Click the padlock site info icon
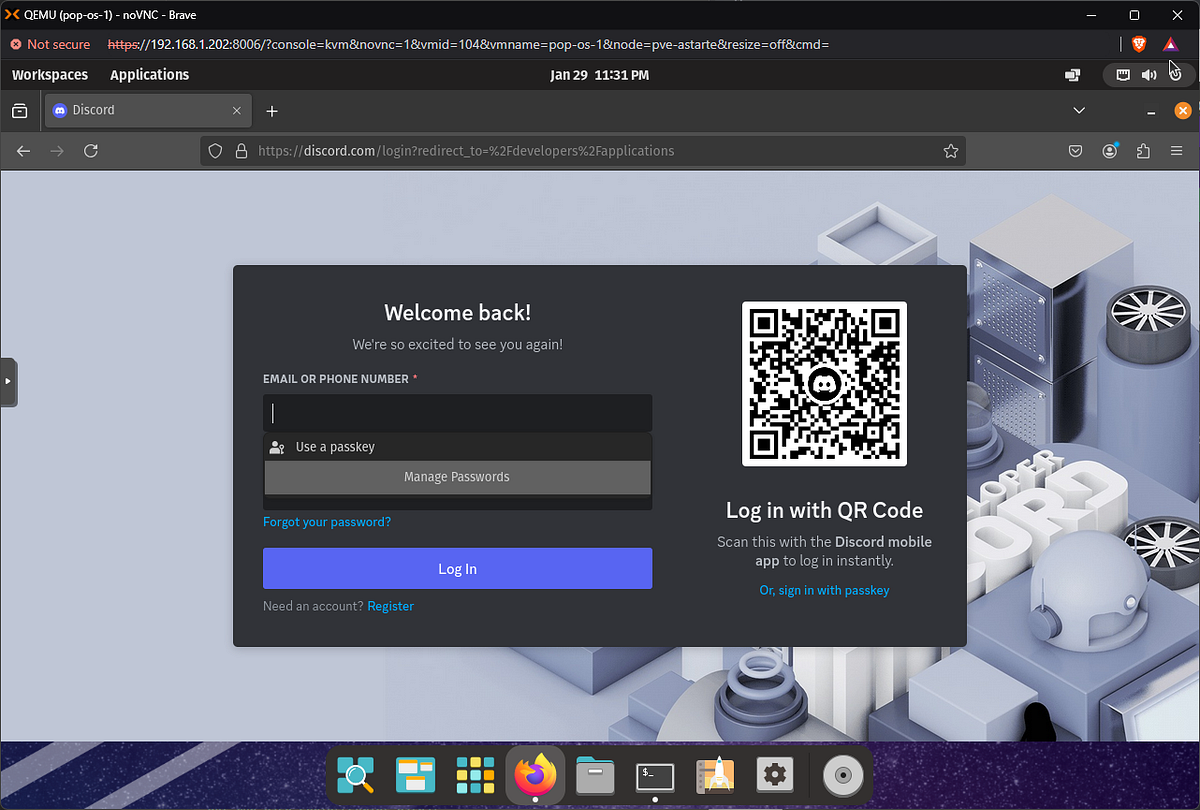This screenshot has width=1200, height=810. click(240, 151)
